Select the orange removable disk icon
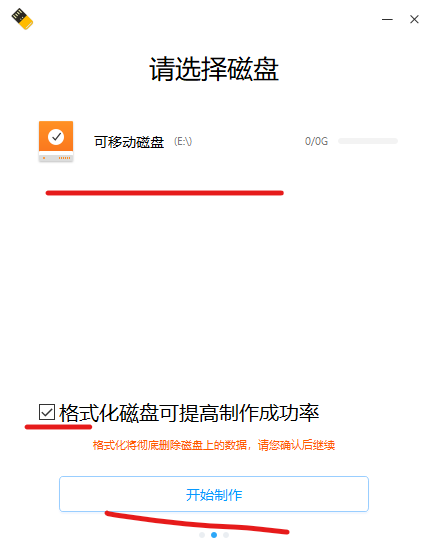Image resolution: width=425 pixels, height=547 pixels. coord(56,141)
